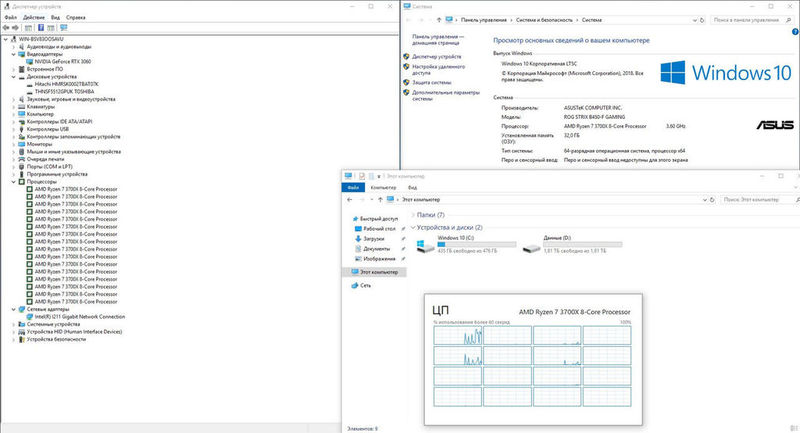Screen dimensions: 800x433
Task: Click the Properties icon in Explorer quick access toolbar
Action: coord(362,176)
